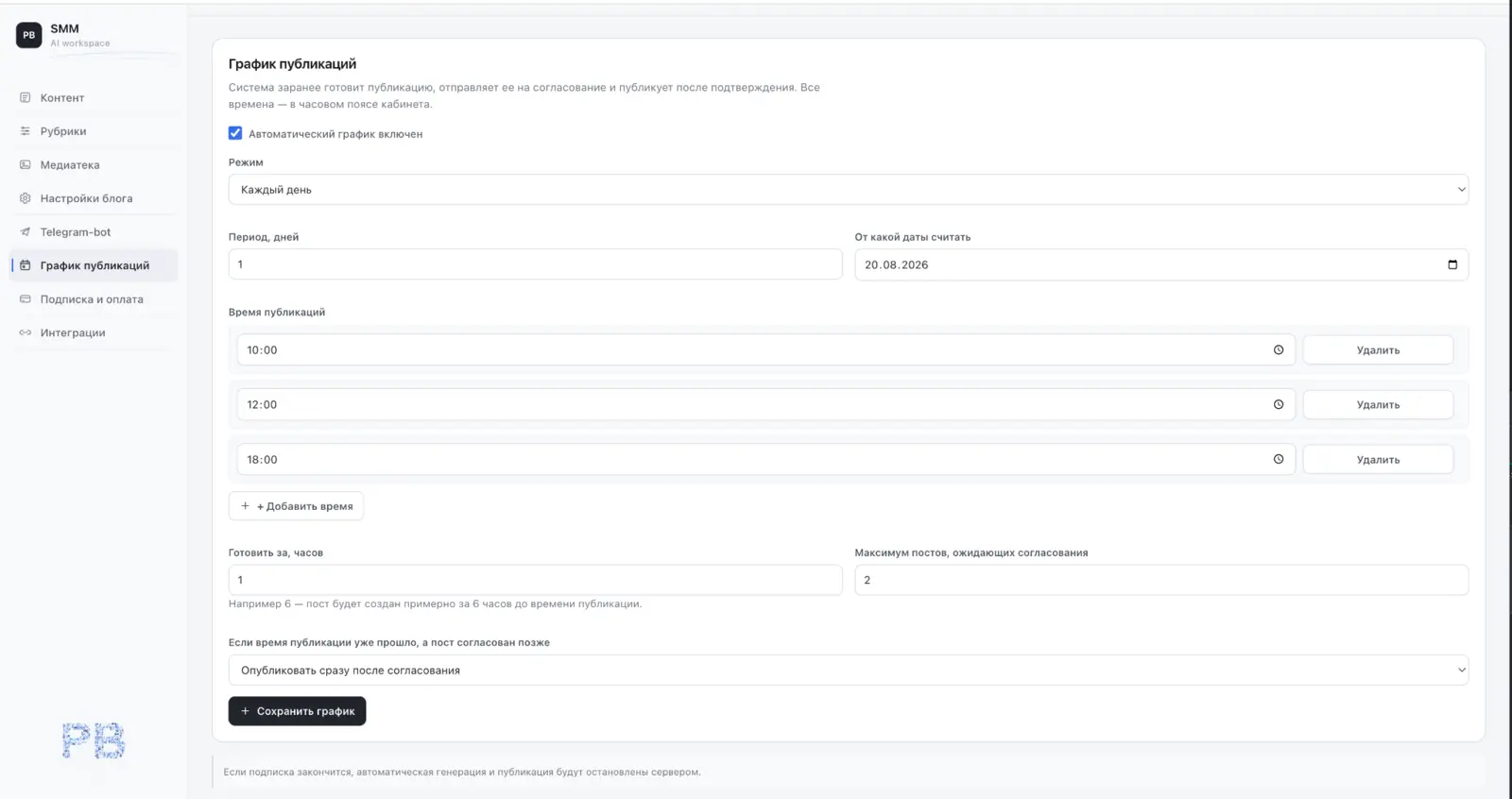Focus the Период, дней input field
1512x799 pixels.
tap(535, 264)
